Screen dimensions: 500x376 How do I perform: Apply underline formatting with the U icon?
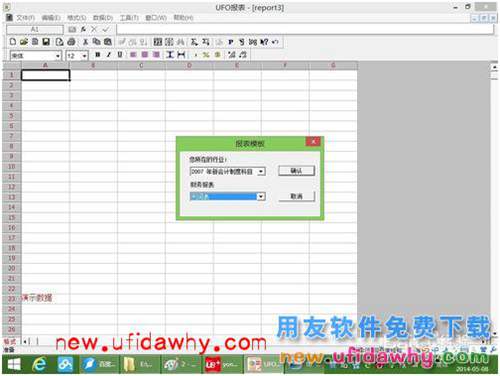pos(120,55)
